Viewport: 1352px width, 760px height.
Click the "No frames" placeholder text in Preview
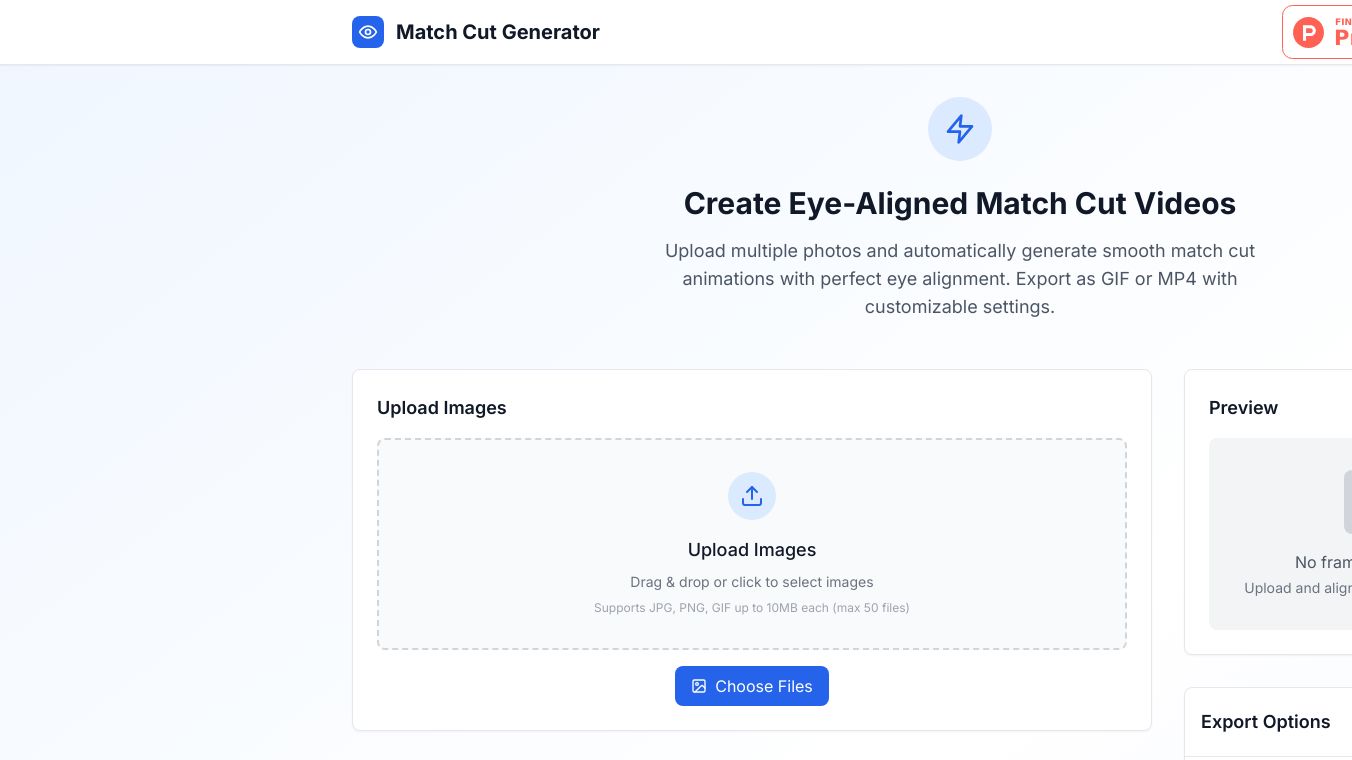[x=1323, y=562]
